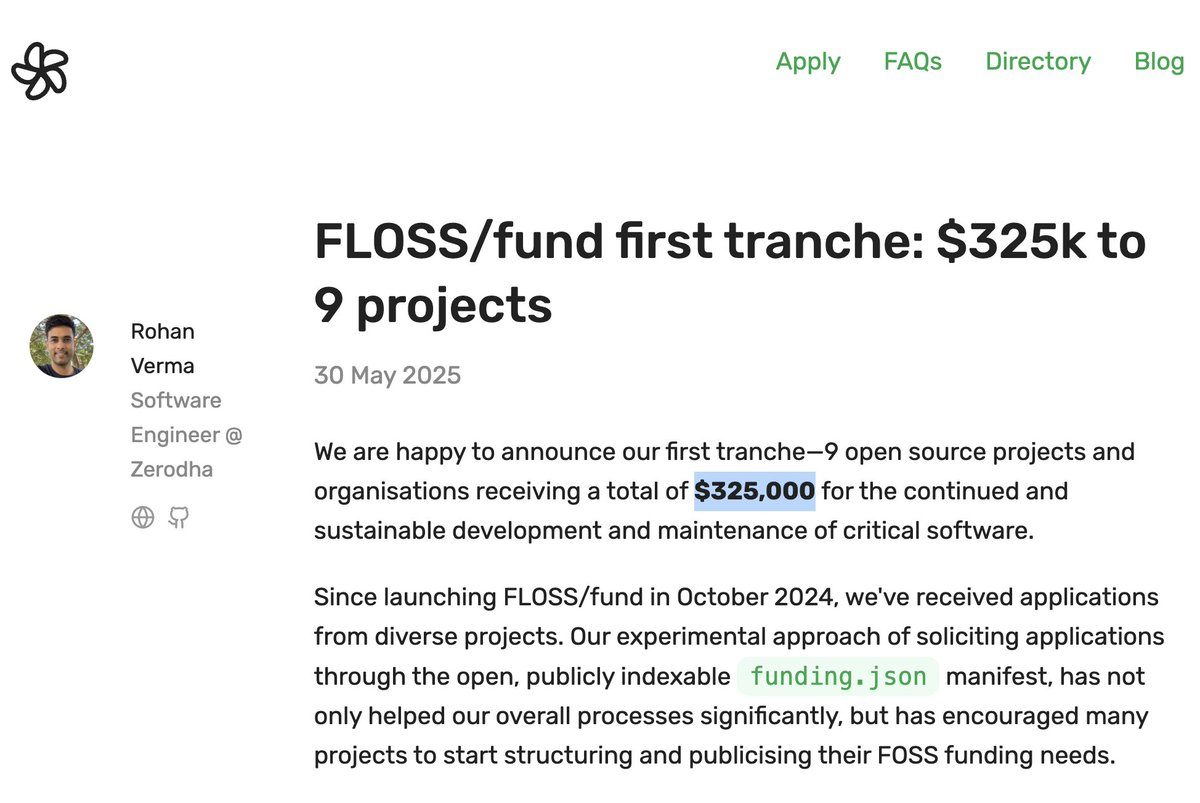Navigate to the Blog section
1200x803 pixels.
tap(1158, 62)
